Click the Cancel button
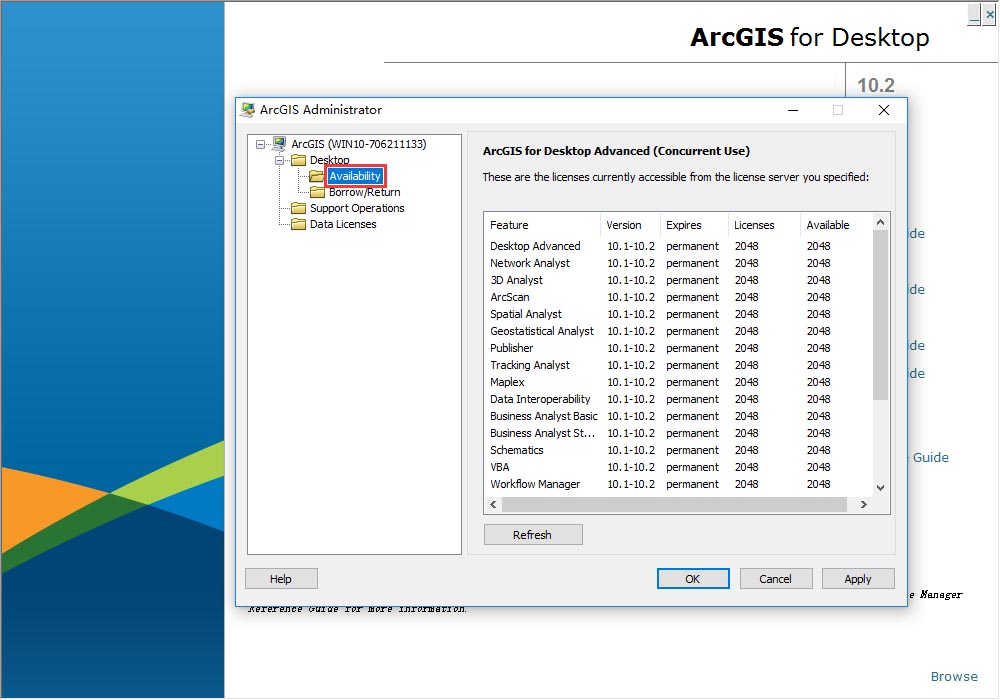This screenshot has height=700, width=1000. [x=775, y=578]
